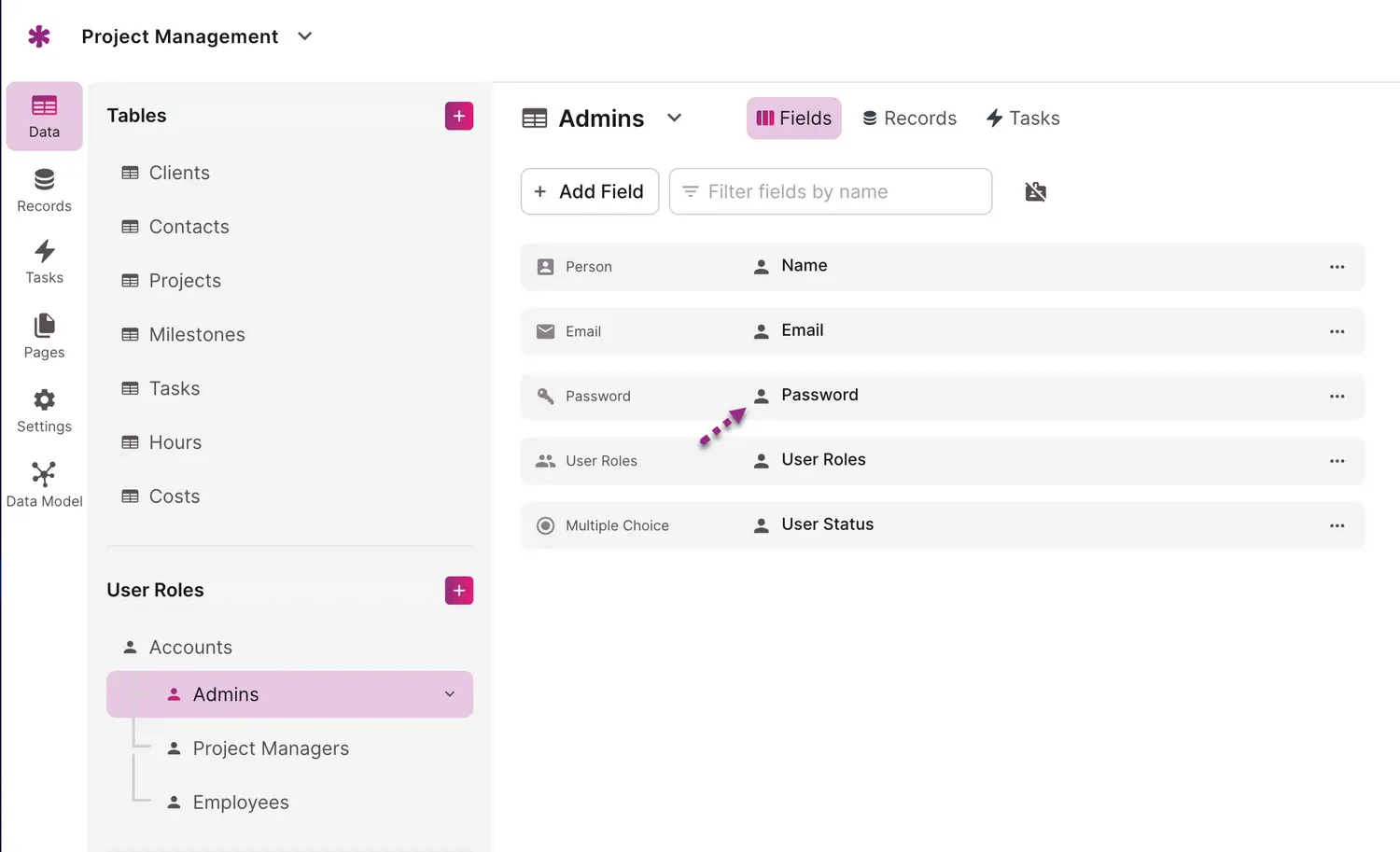Image resolution: width=1400 pixels, height=852 pixels.
Task: Select the Project Managers user role
Action: (x=271, y=748)
